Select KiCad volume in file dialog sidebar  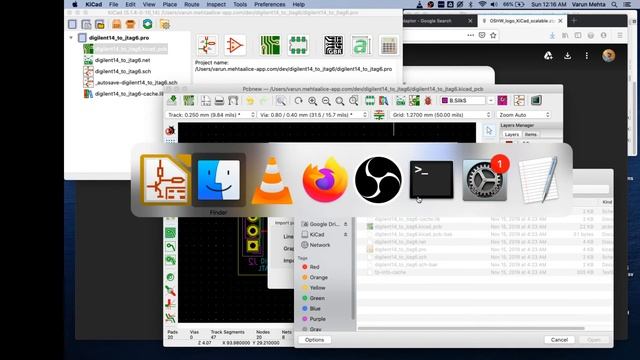point(317,235)
